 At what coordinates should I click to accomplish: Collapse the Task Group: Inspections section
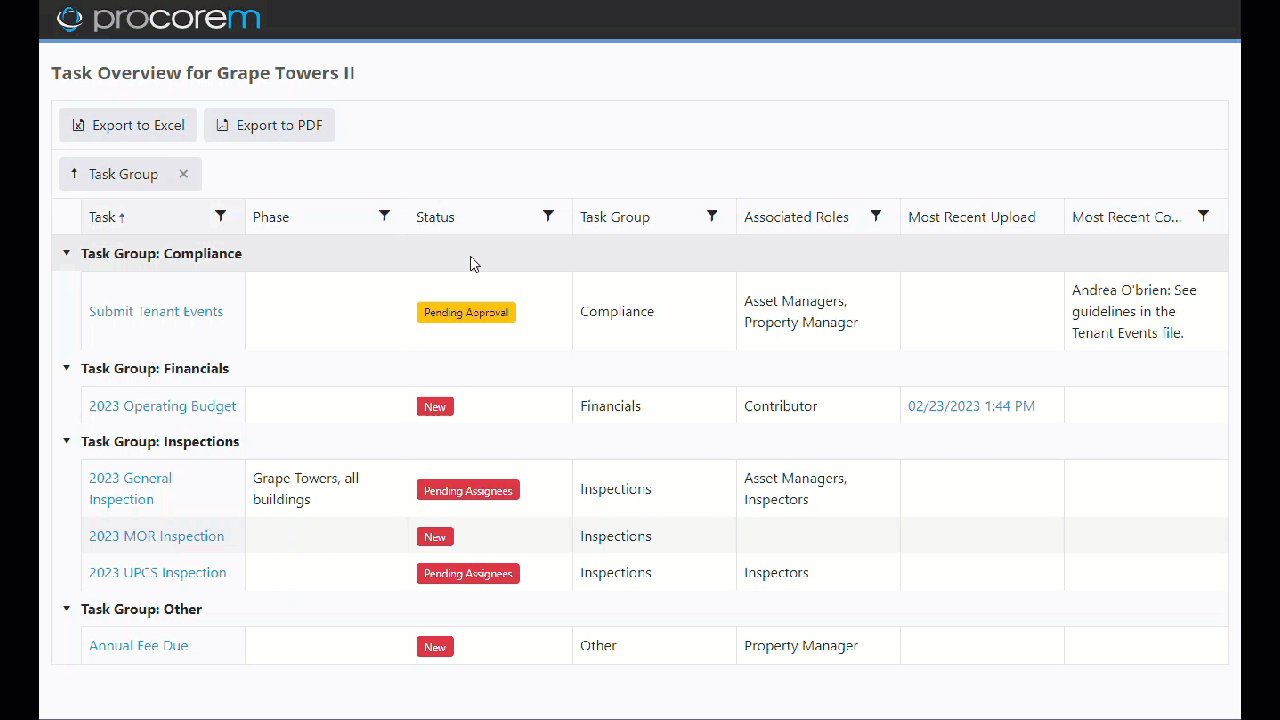click(x=66, y=441)
